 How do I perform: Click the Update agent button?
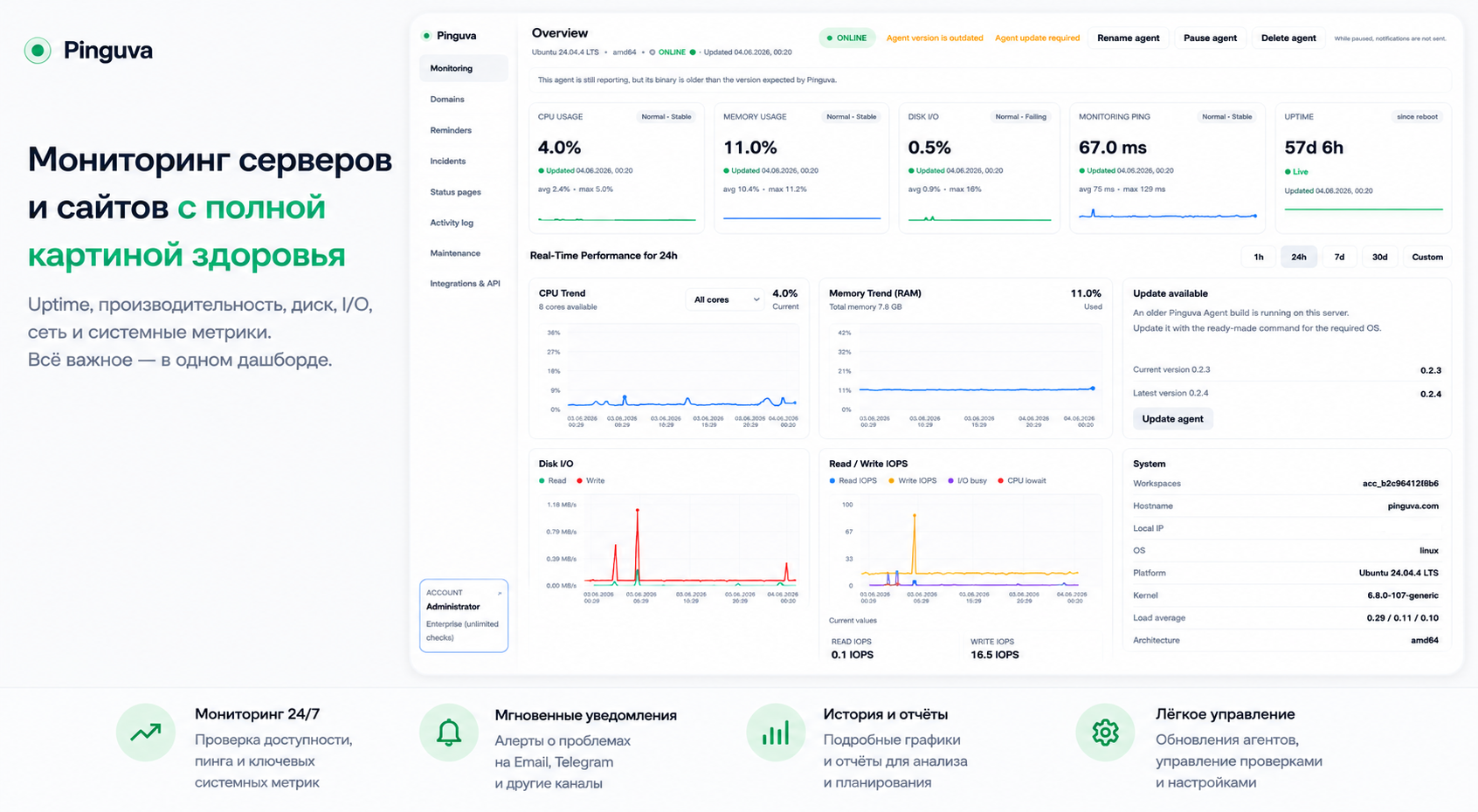click(1172, 419)
